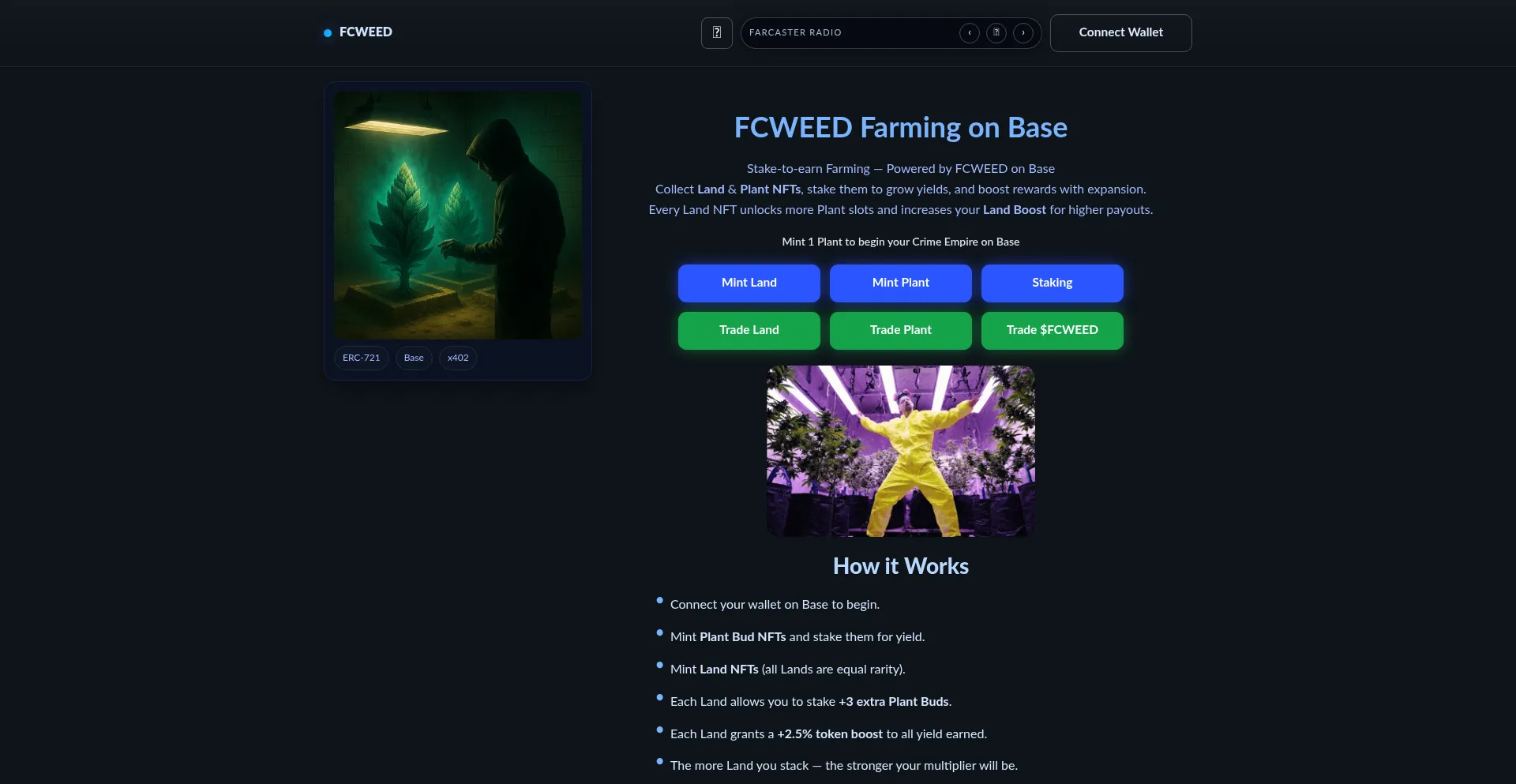1516x784 pixels.
Task: Click the ERC-721 tag chip
Action: click(362, 358)
